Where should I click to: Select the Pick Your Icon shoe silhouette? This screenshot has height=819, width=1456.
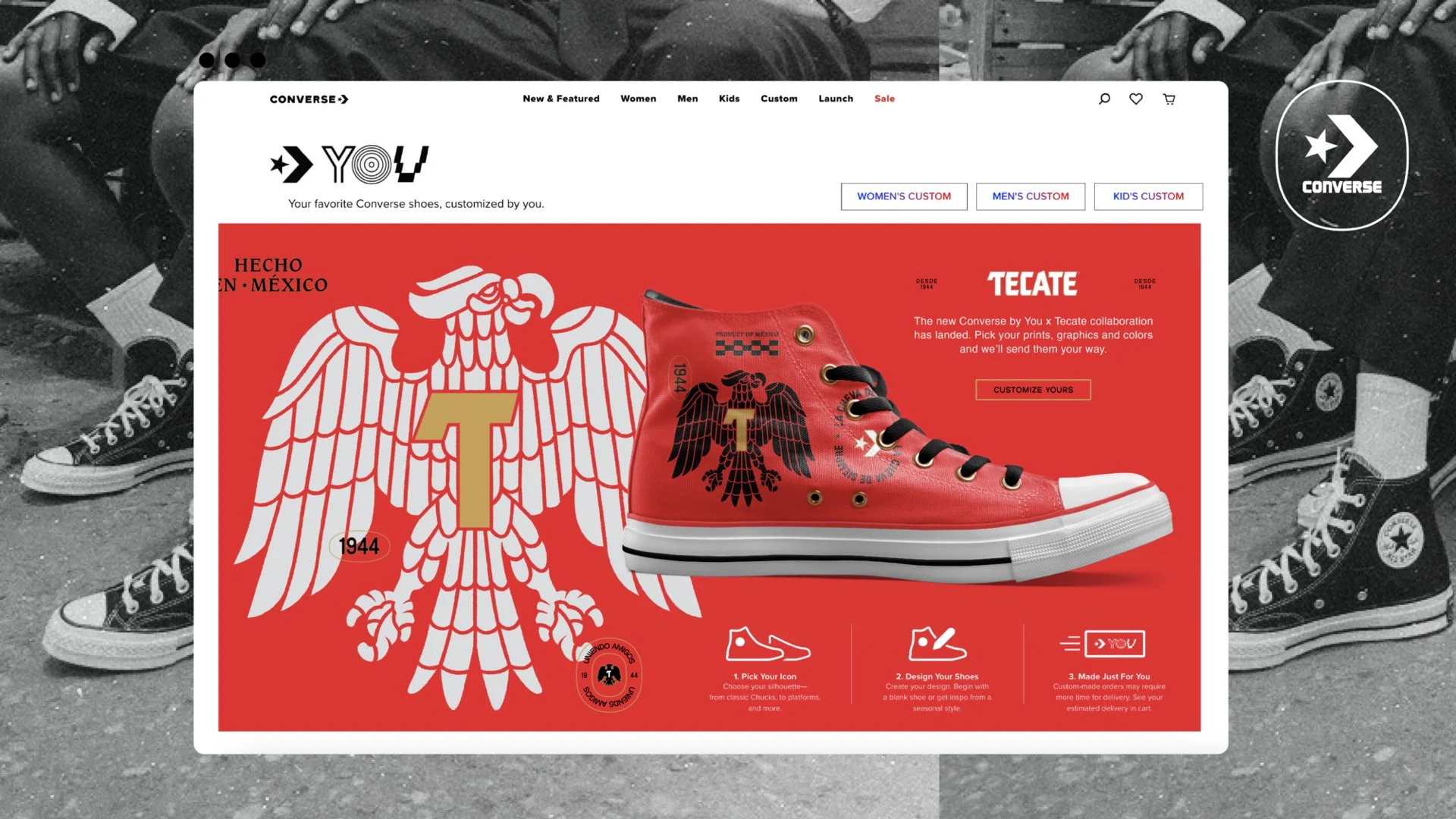(x=767, y=644)
